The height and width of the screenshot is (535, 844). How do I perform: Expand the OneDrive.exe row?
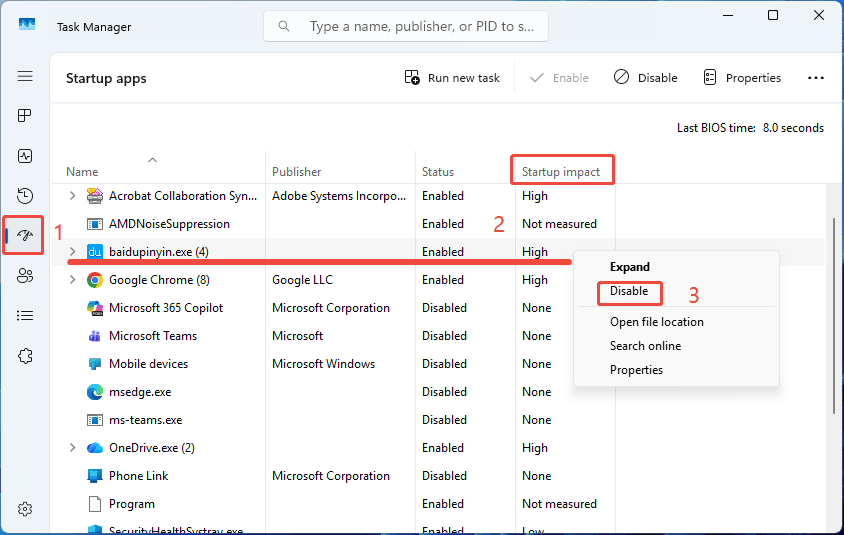(72, 448)
